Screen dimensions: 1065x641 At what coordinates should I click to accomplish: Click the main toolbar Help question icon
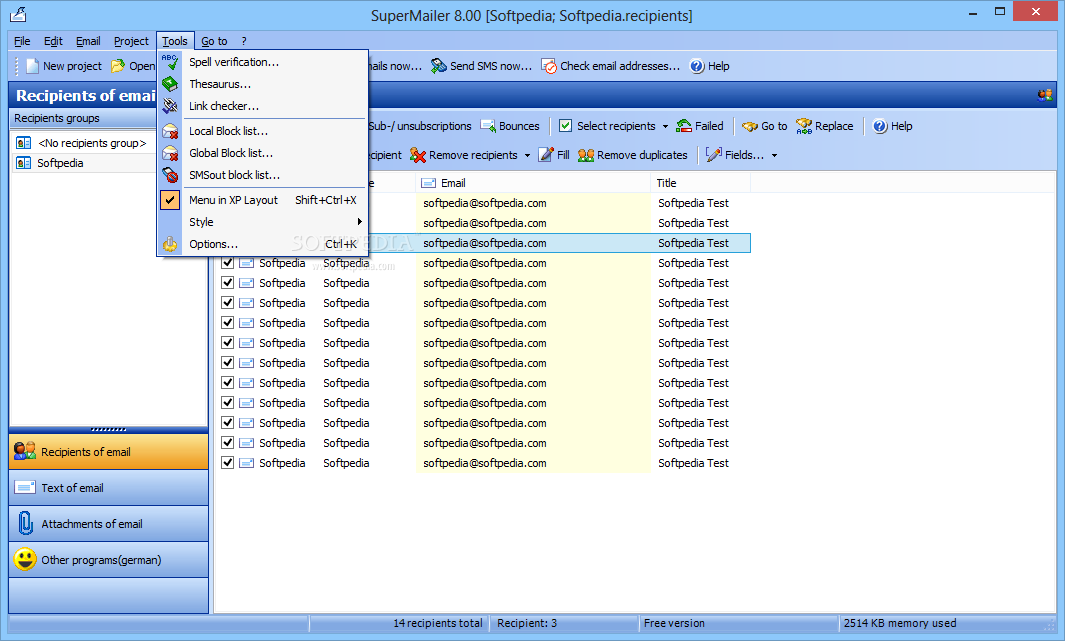point(697,66)
